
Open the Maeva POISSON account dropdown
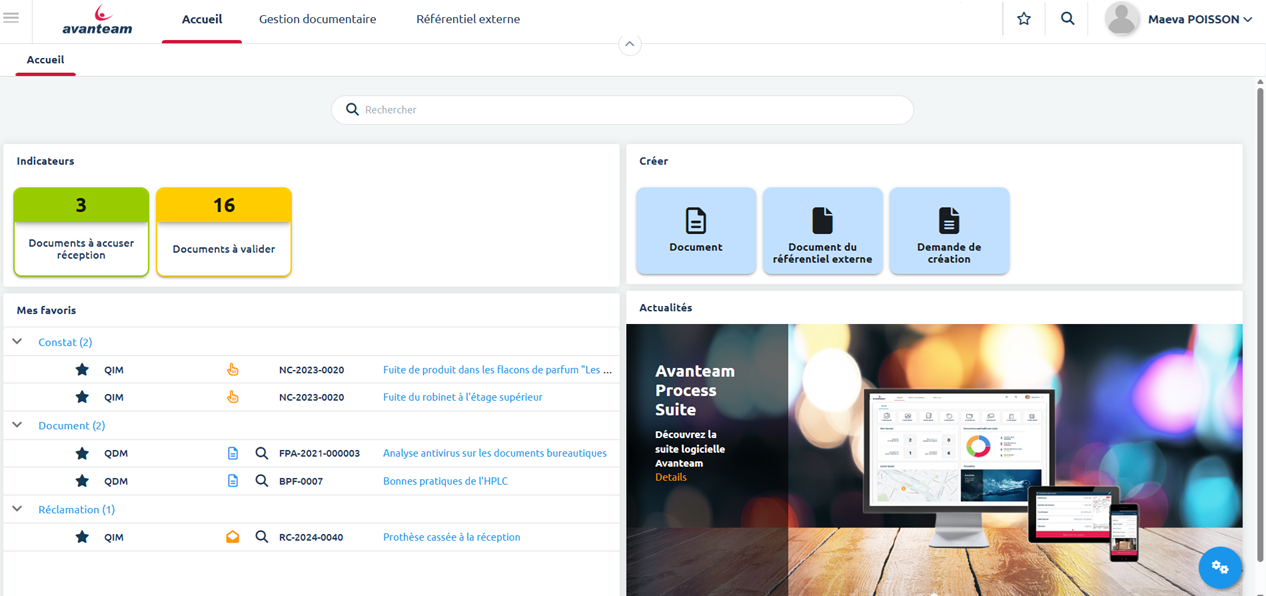[1179, 18]
